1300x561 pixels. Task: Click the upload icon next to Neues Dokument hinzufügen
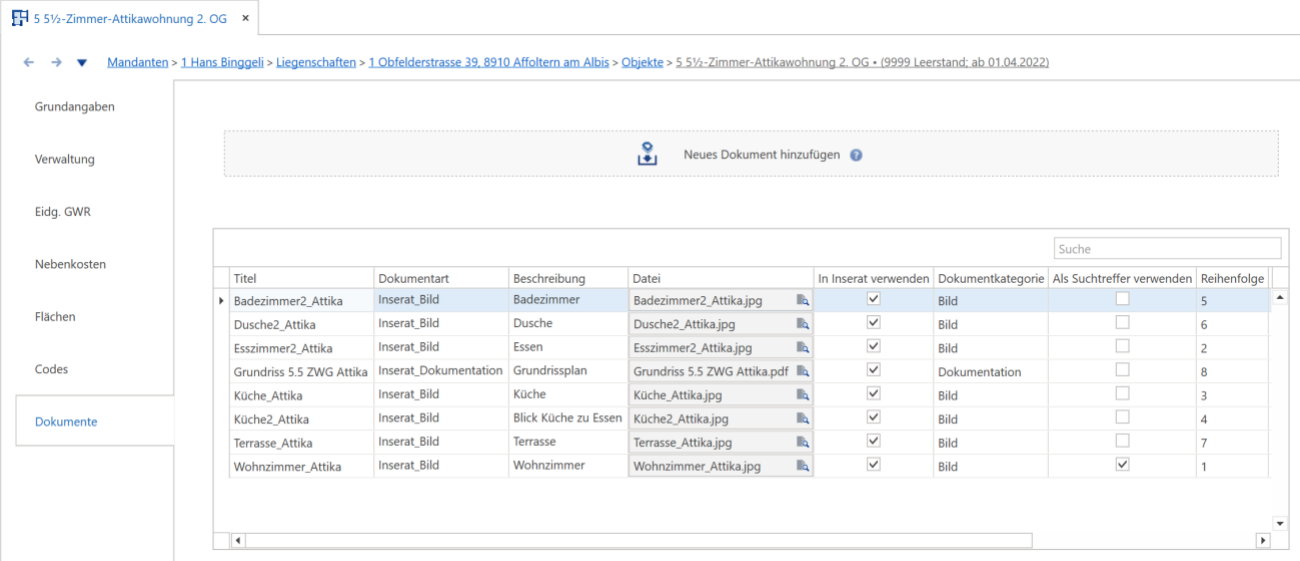click(647, 154)
